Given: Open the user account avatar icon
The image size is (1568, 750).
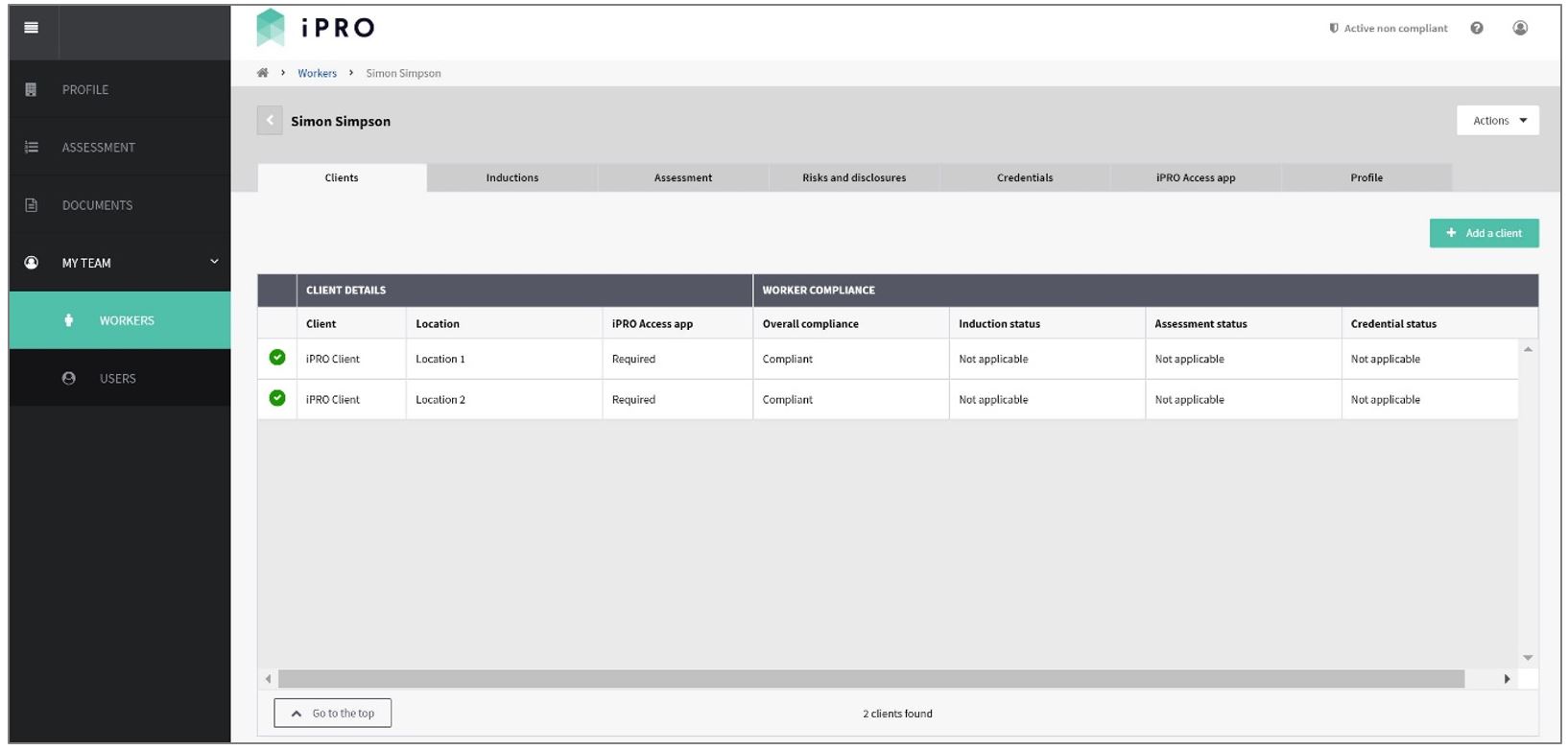Looking at the screenshot, I should 1520,28.
